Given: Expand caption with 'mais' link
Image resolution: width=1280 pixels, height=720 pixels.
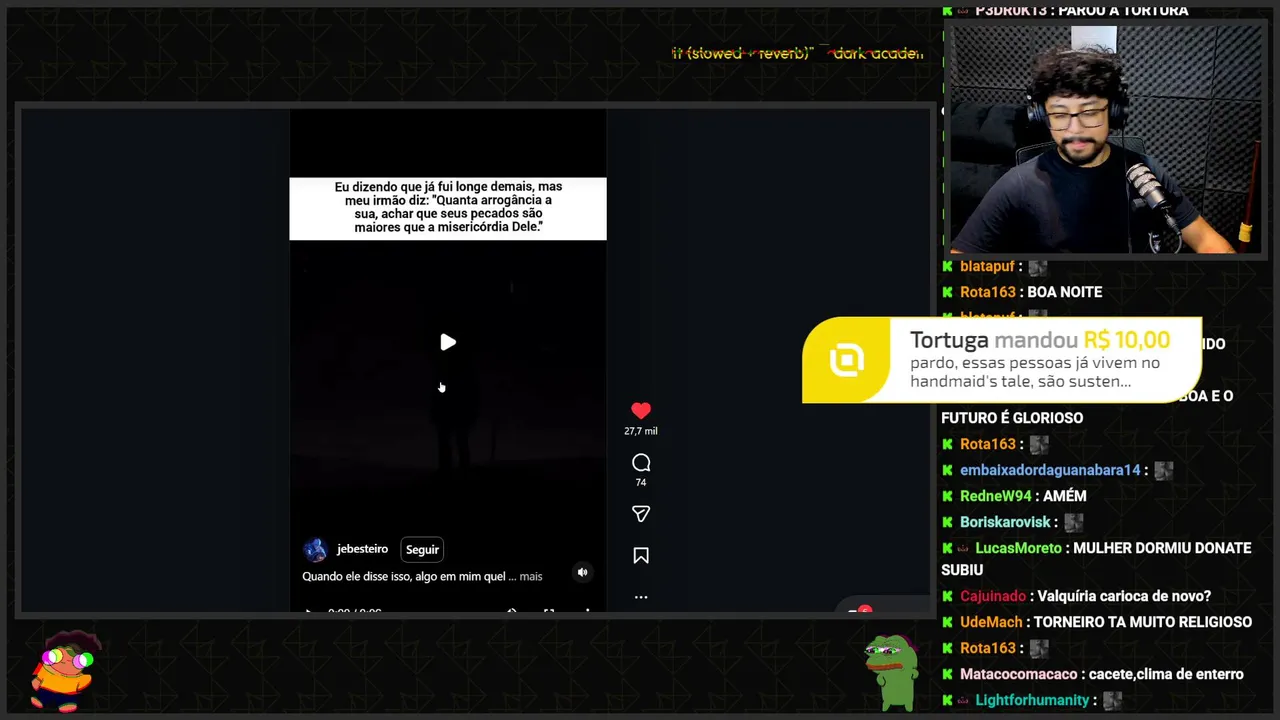Looking at the screenshot, I should click(531, 576).
